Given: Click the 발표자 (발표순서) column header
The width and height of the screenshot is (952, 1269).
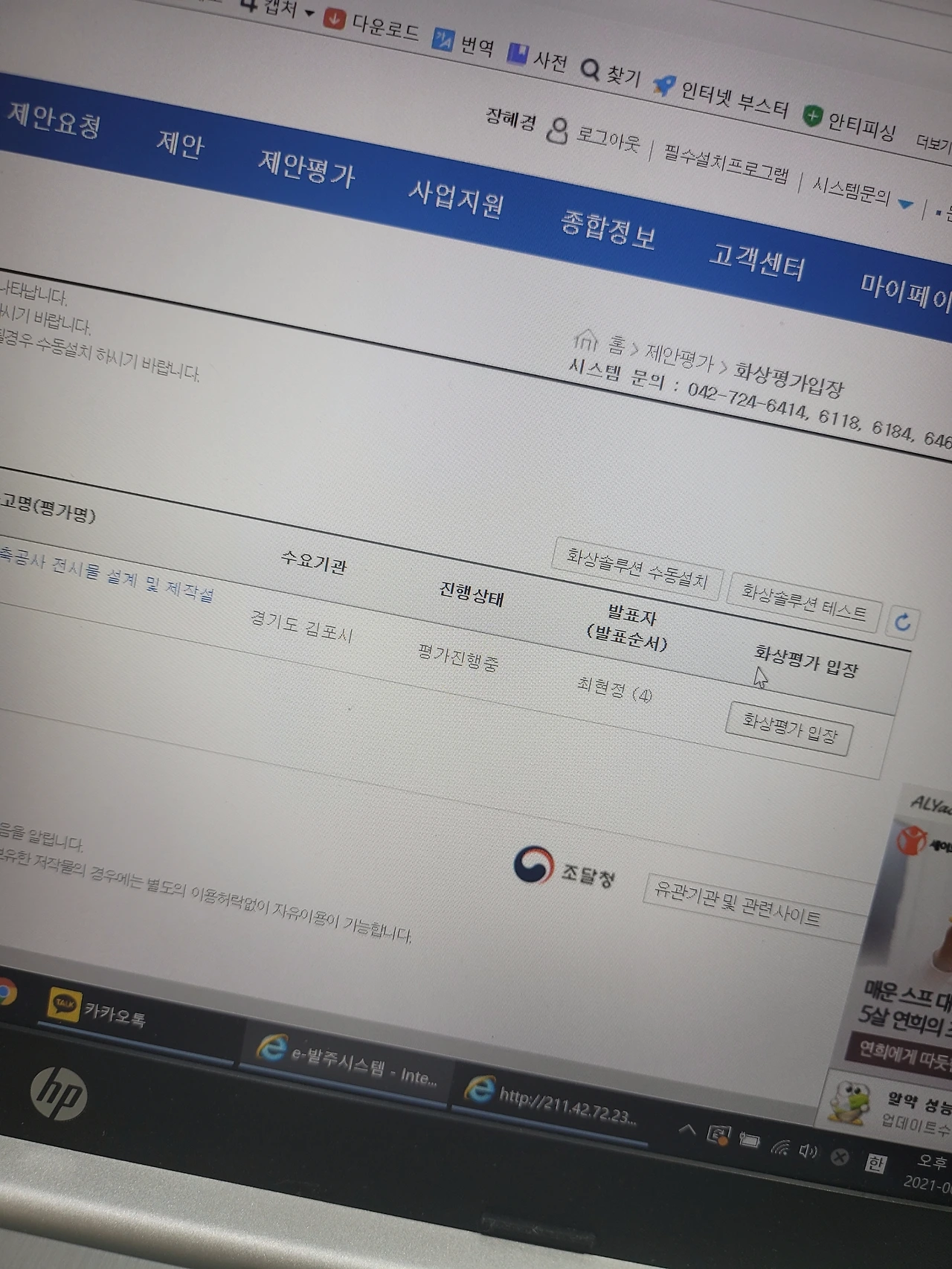Looking at the screenshot, I should coord(628,626).
